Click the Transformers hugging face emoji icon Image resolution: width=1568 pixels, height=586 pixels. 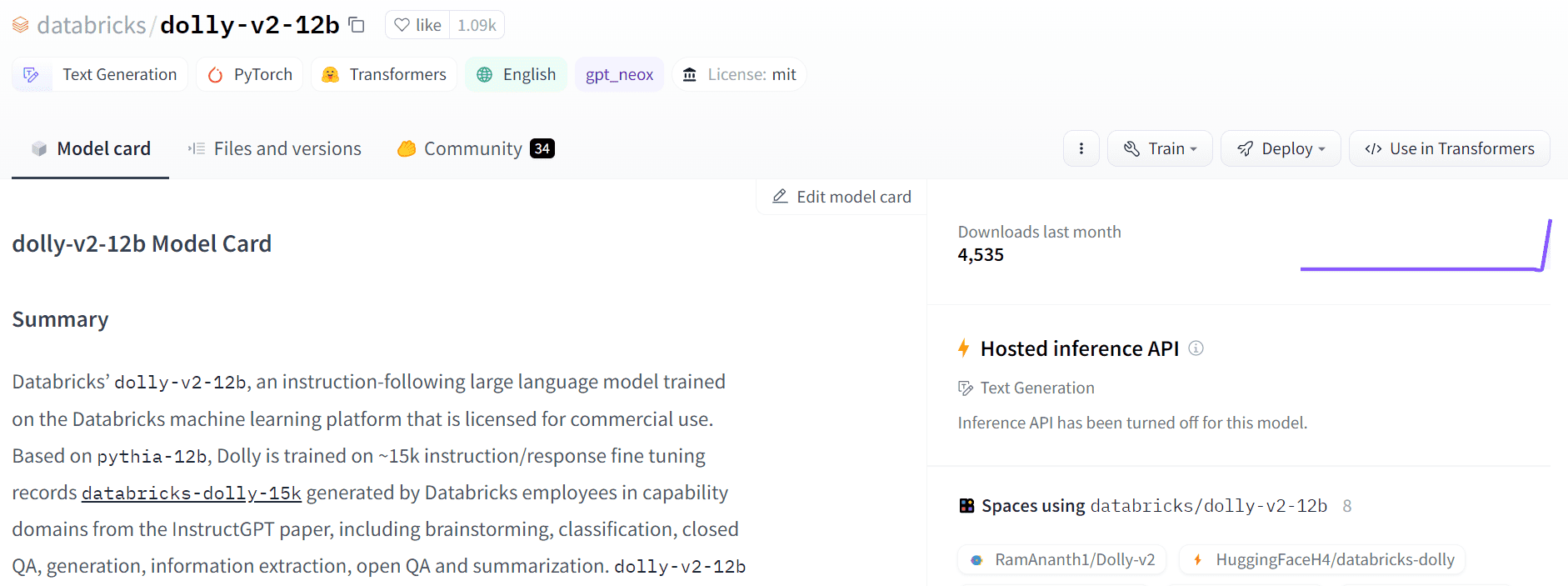pyautogui.click(x=331, y=75)
